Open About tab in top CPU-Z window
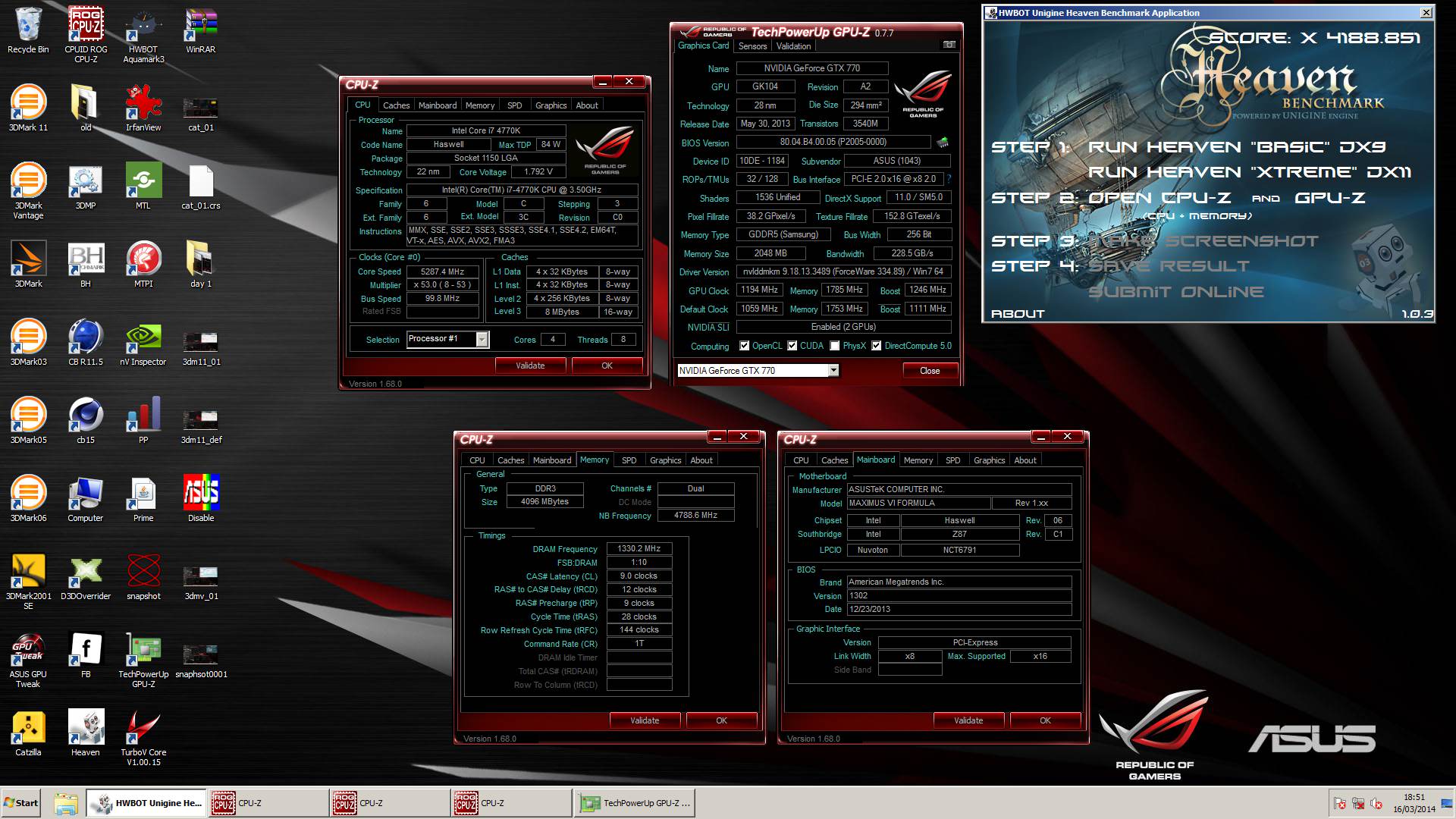The height and width of the screenshot is (819, 1456). [587, 105]
